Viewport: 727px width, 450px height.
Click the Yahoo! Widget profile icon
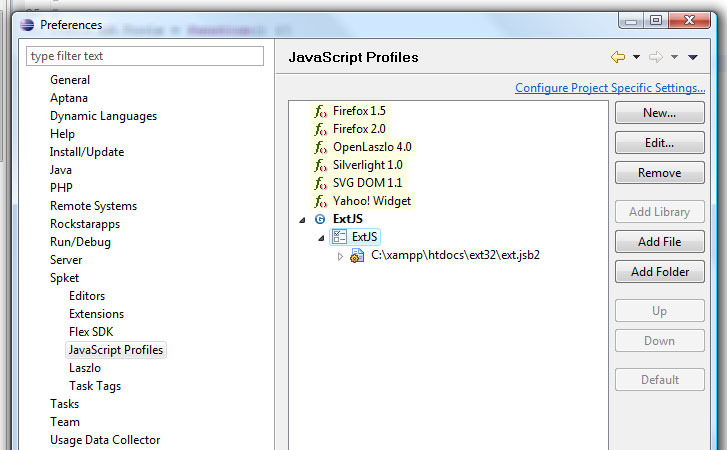click(320, 201)
